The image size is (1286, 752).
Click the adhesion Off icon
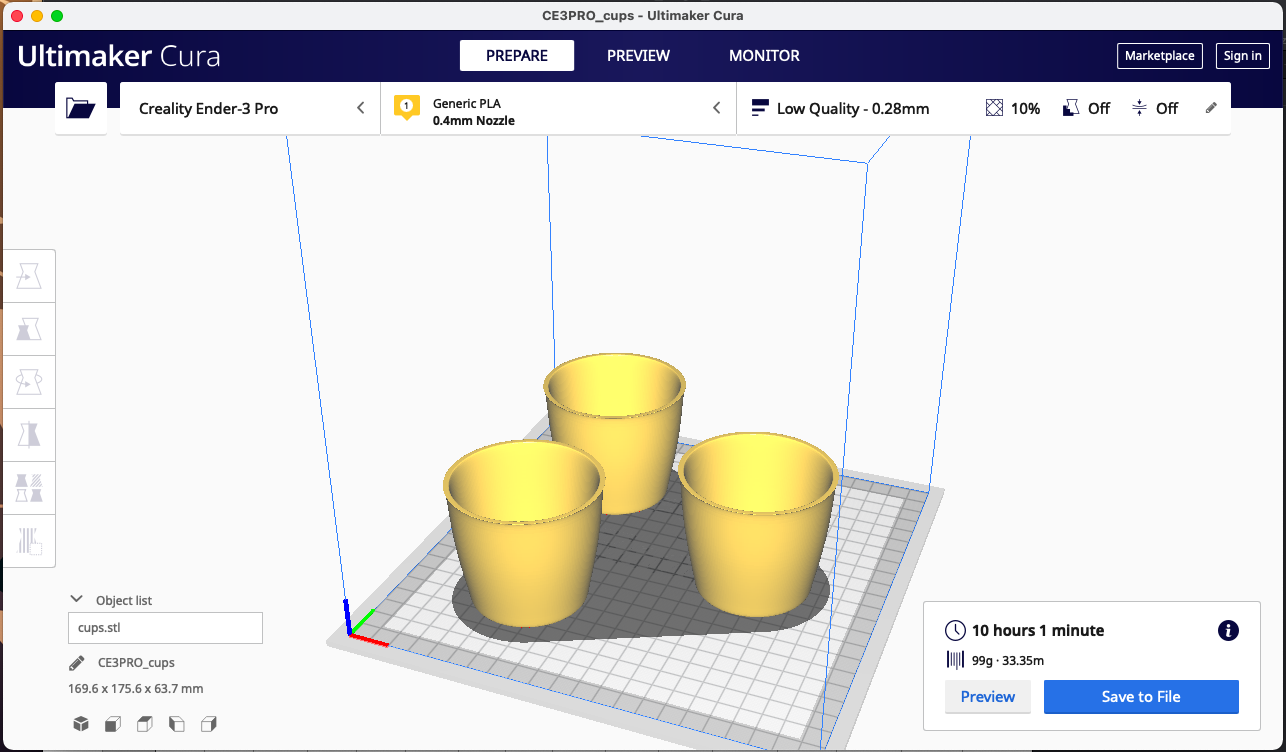1139,108
